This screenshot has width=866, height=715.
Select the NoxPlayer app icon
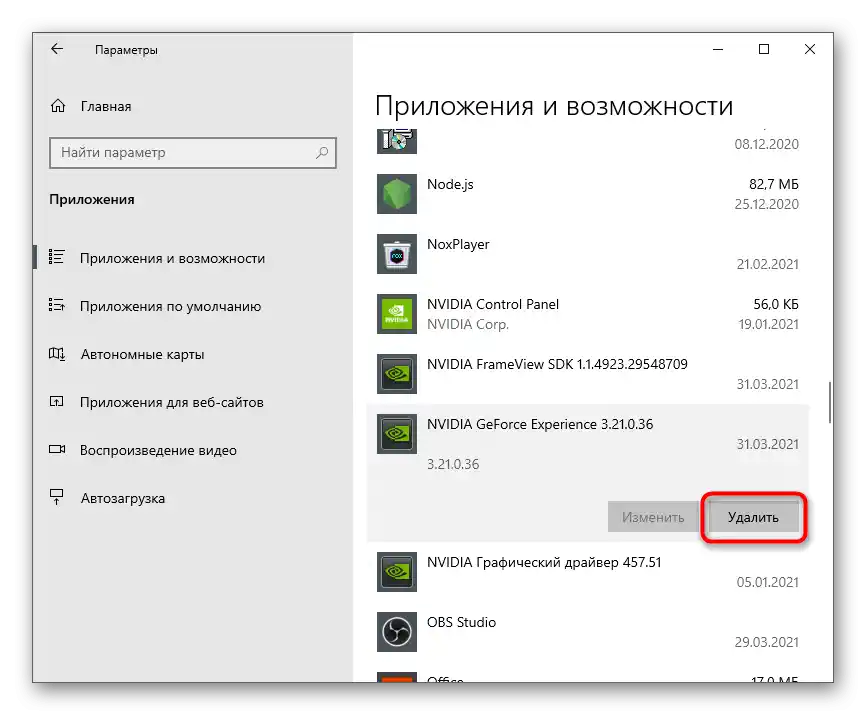[x=397, y=254]
